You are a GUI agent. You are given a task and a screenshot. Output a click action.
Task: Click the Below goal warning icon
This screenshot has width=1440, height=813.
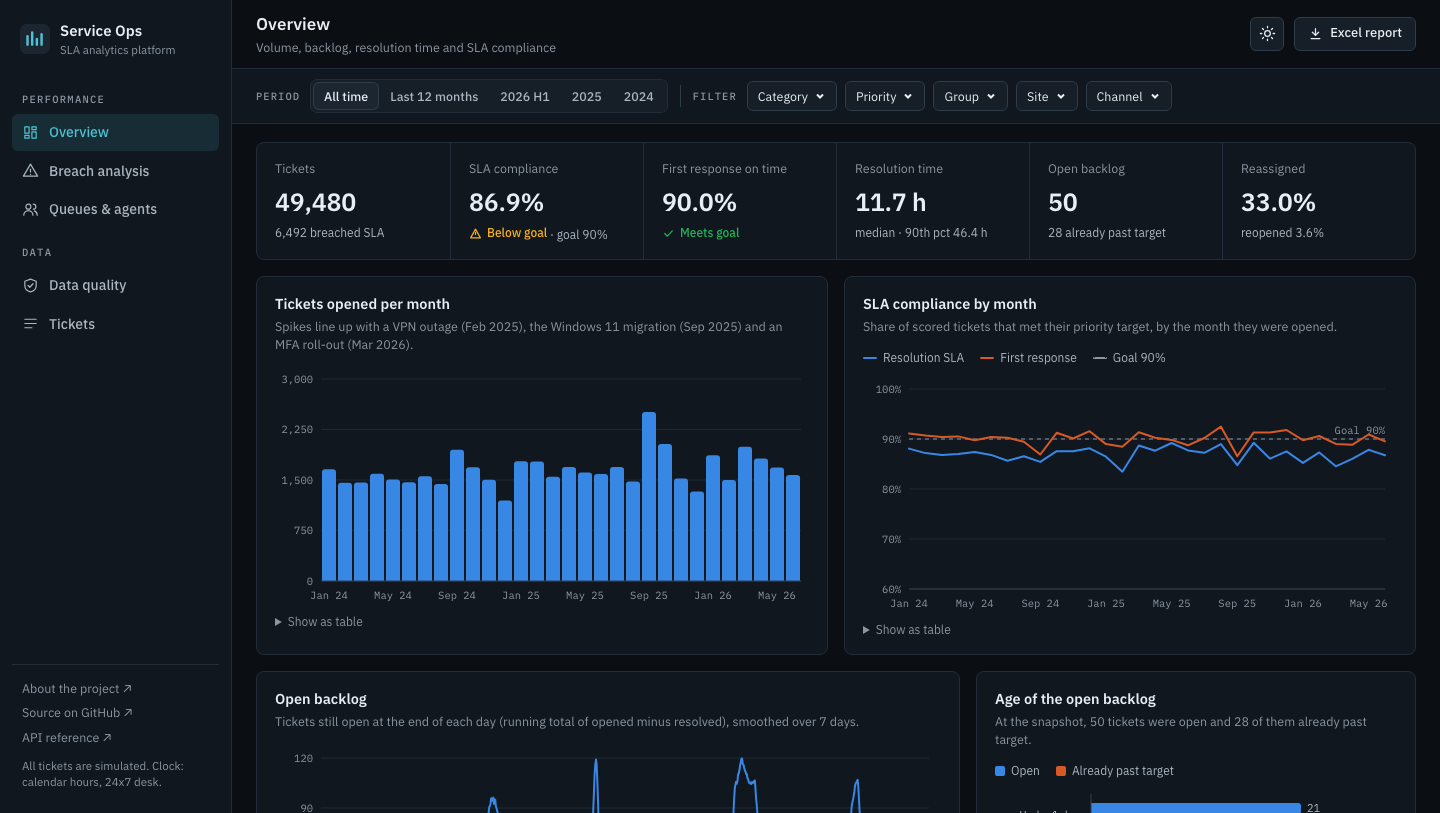coord(476,233)
